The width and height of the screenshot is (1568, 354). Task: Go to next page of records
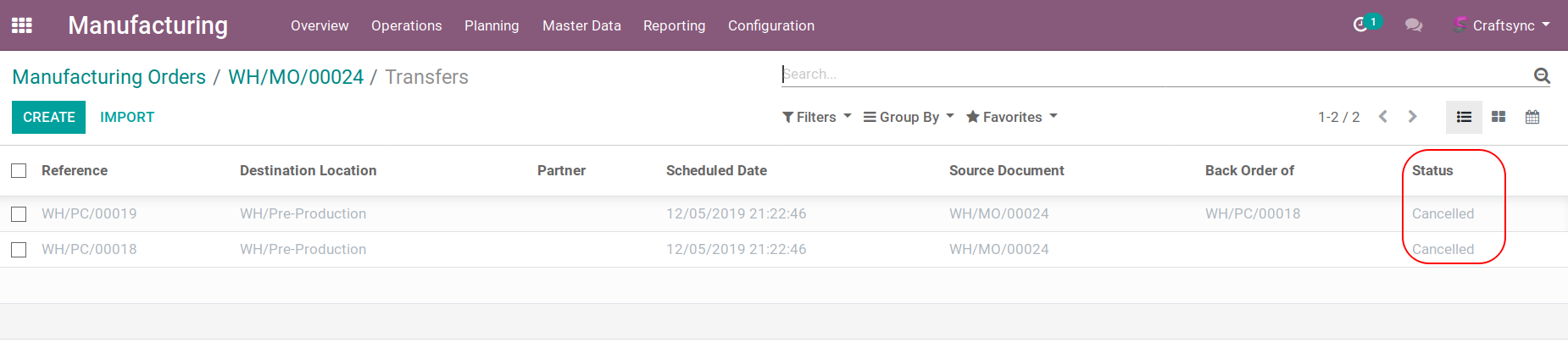tap(1412, 117)
